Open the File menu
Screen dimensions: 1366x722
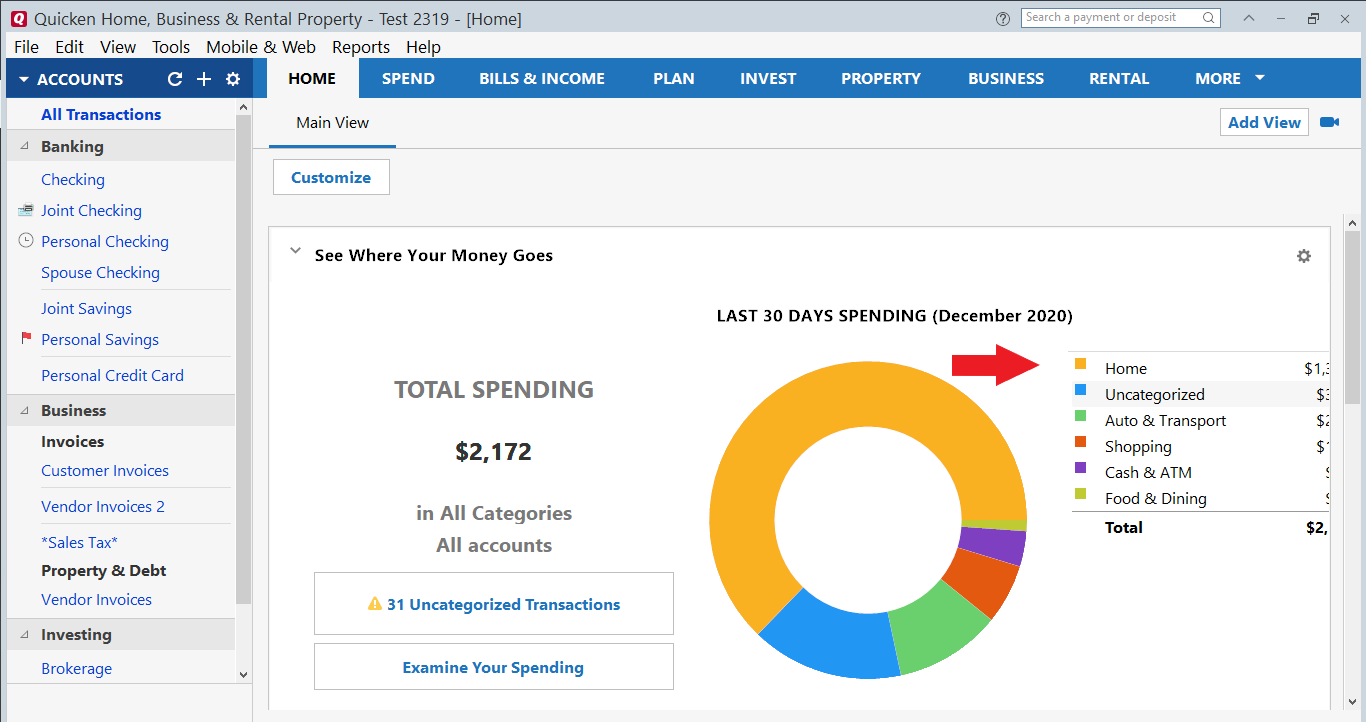27,47
